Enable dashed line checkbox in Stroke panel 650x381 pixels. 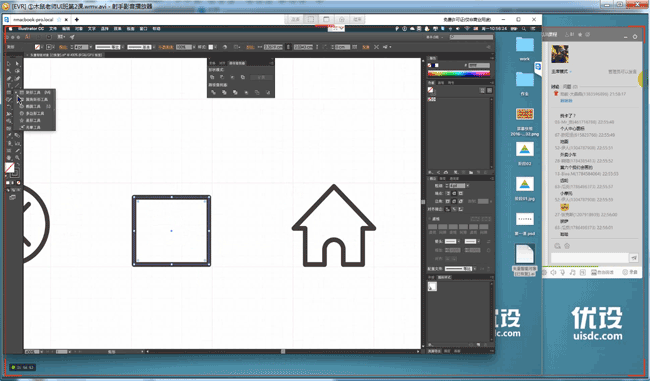point(430,218)
